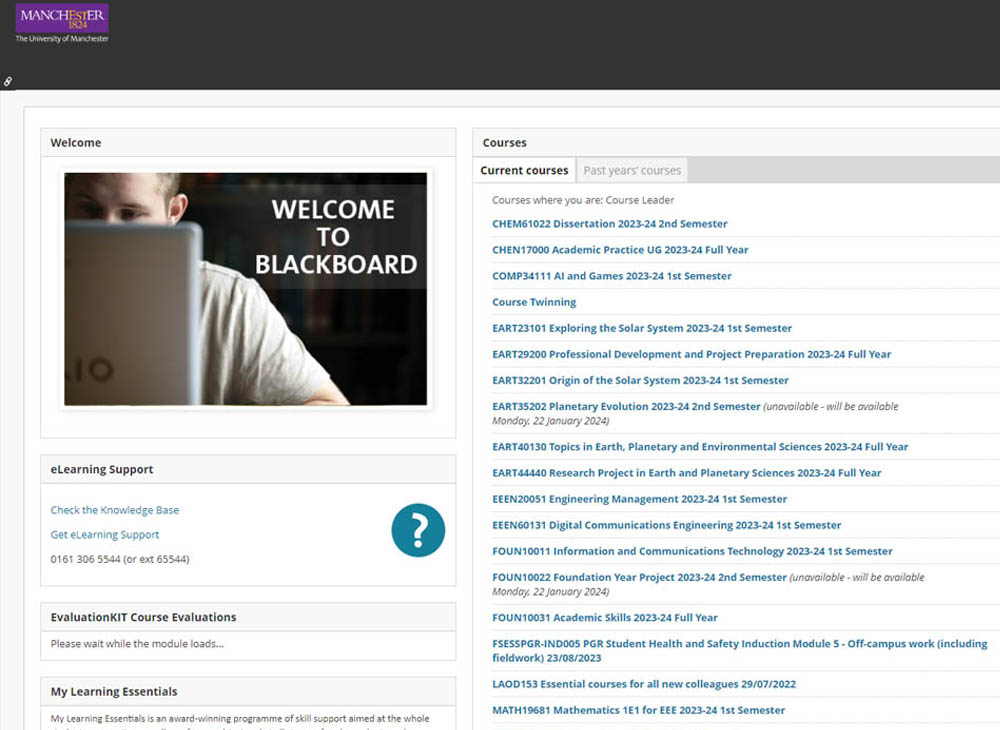
Task: Click 'The University of Manchester' text under logo
Action: click(x=62, y=39)
